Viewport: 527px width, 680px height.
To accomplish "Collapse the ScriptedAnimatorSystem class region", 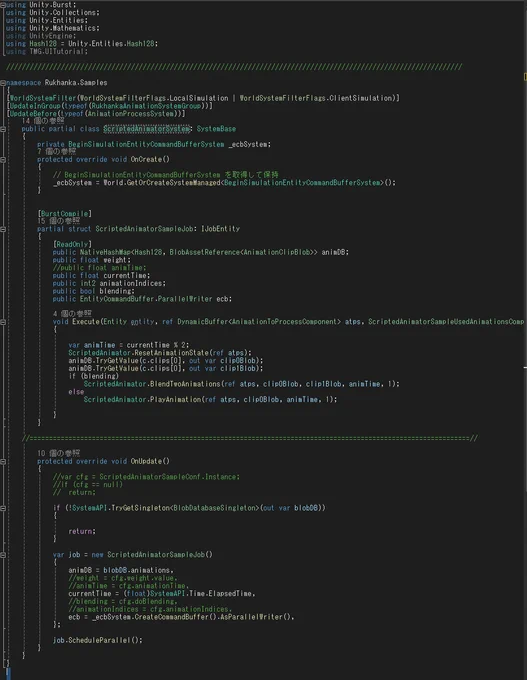I will point(3,129).
